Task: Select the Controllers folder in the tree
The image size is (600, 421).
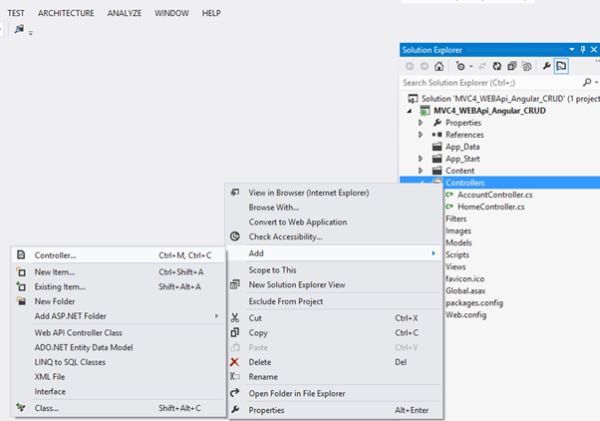Action: [x=465, y=183]
